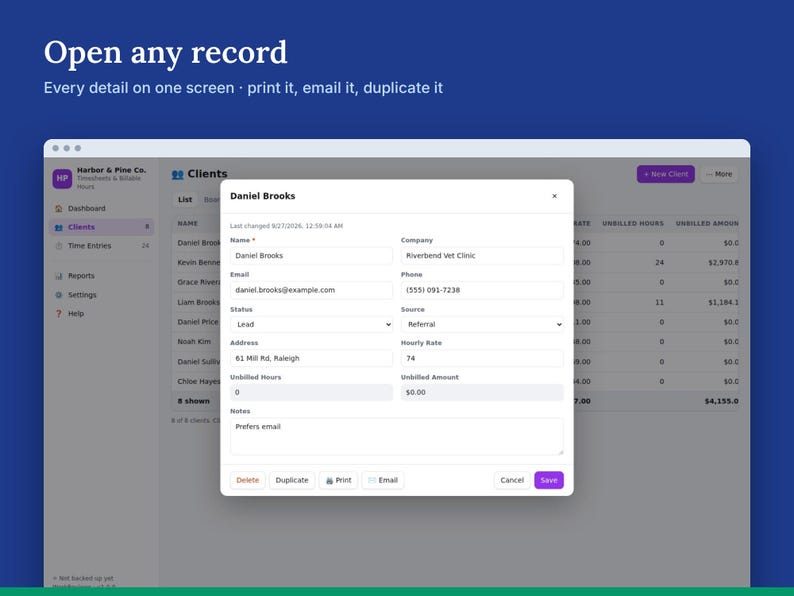Click the people icon beside Clients heading

(x=177, y=174)
